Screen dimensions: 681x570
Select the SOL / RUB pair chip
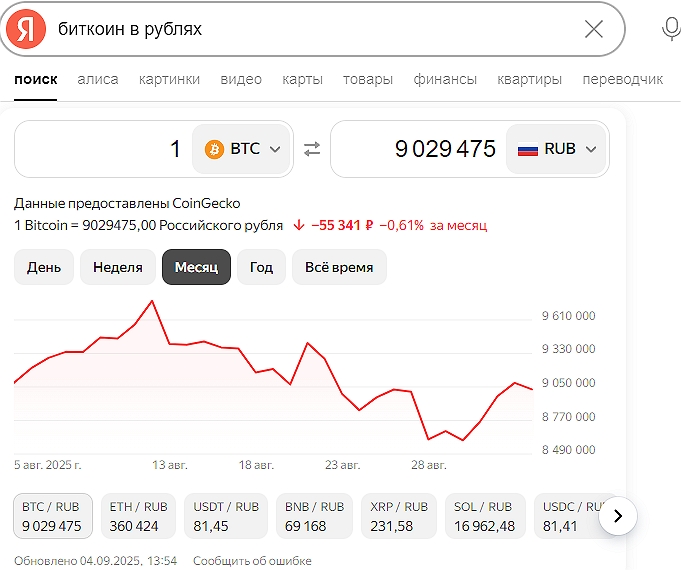click(x=485, y=516)
